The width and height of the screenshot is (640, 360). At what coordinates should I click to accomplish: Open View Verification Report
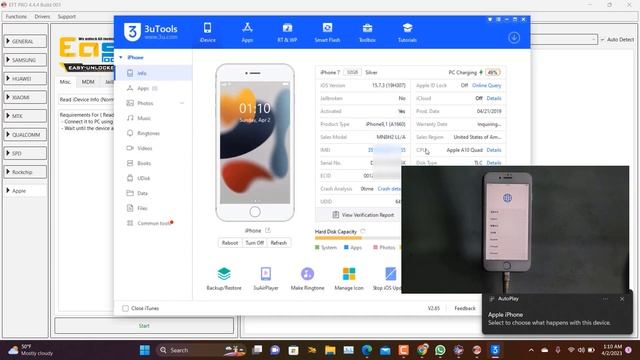pos(364,215)
